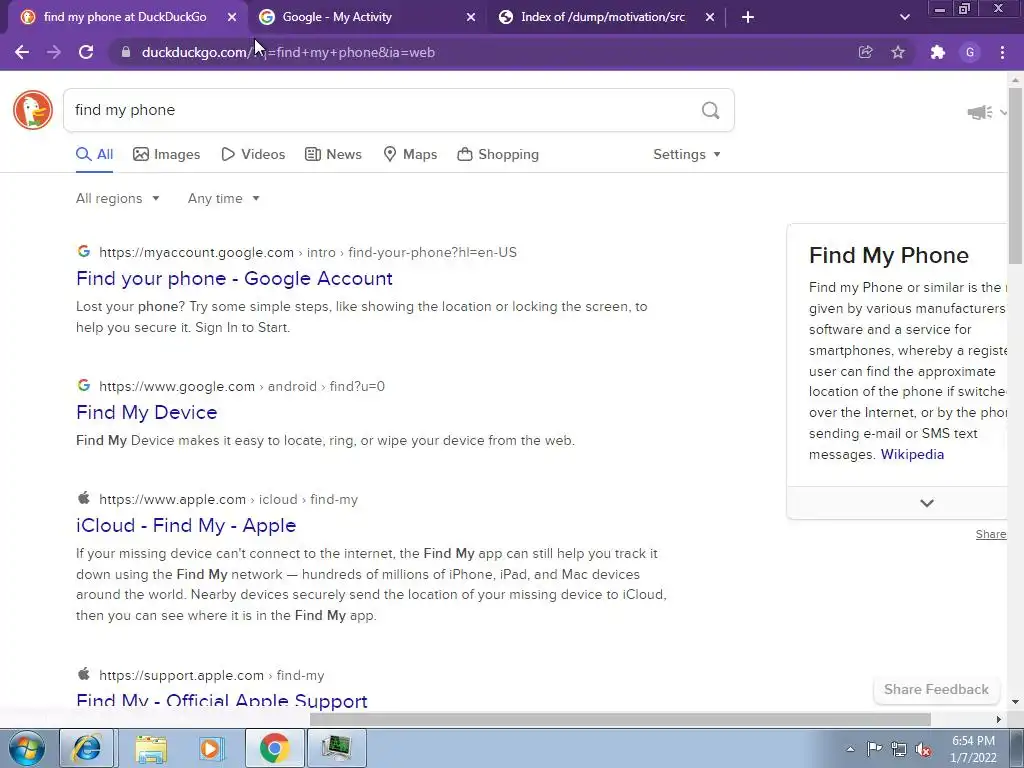This screenshot has height=768, width=1024.
Task: Switch to Images results
Action: (167, 155)
